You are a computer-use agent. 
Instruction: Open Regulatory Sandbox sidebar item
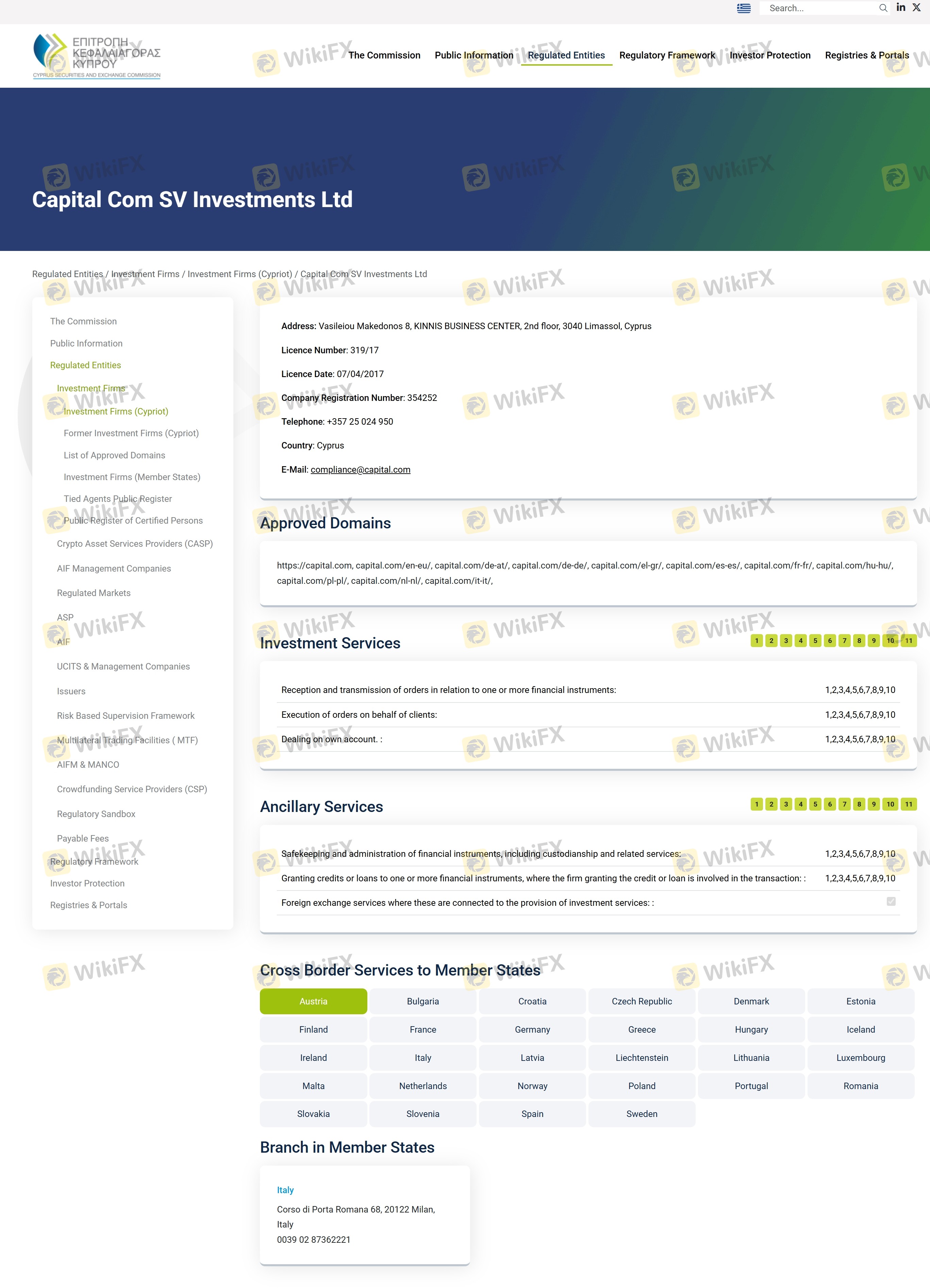(x=96, y=814)
